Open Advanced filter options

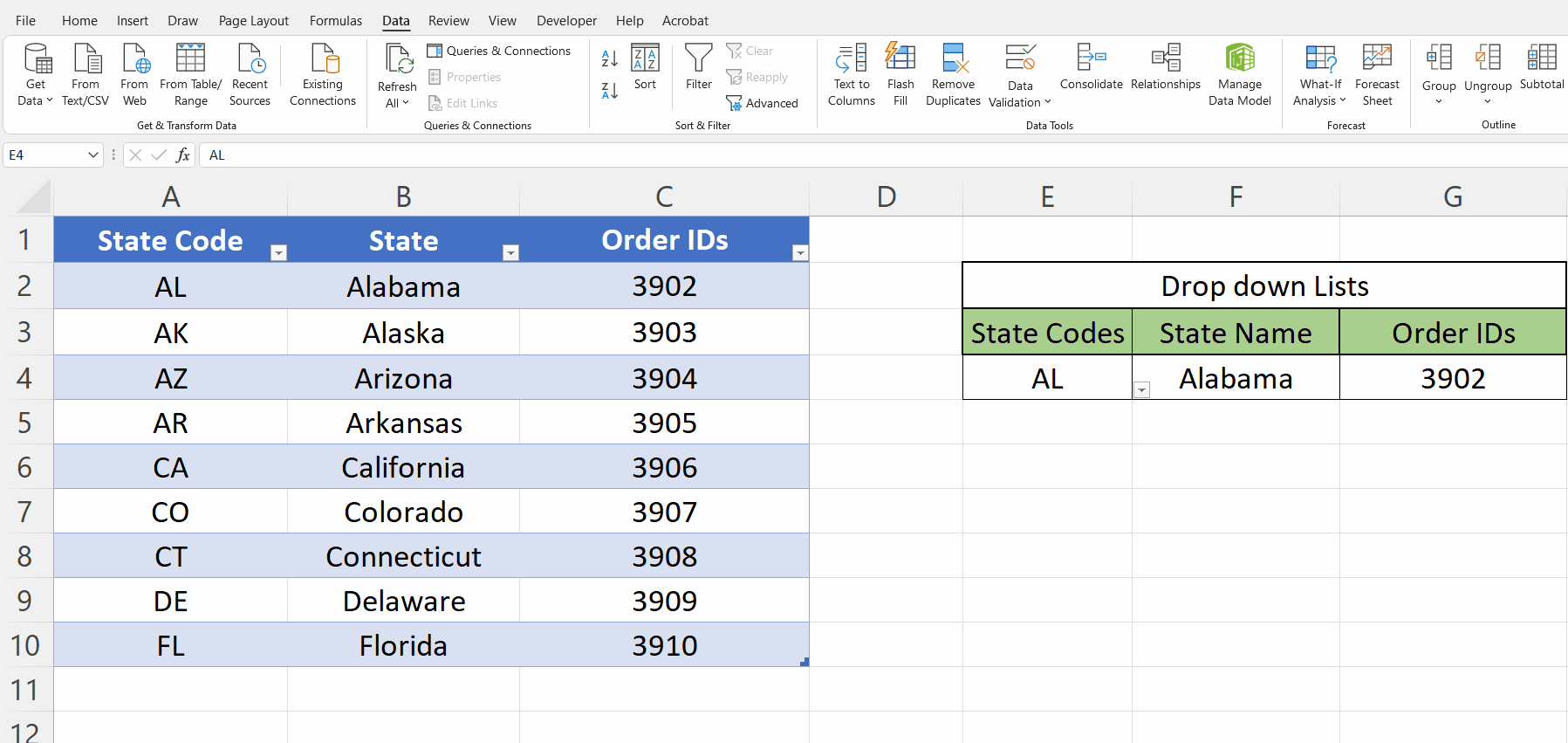763,103
